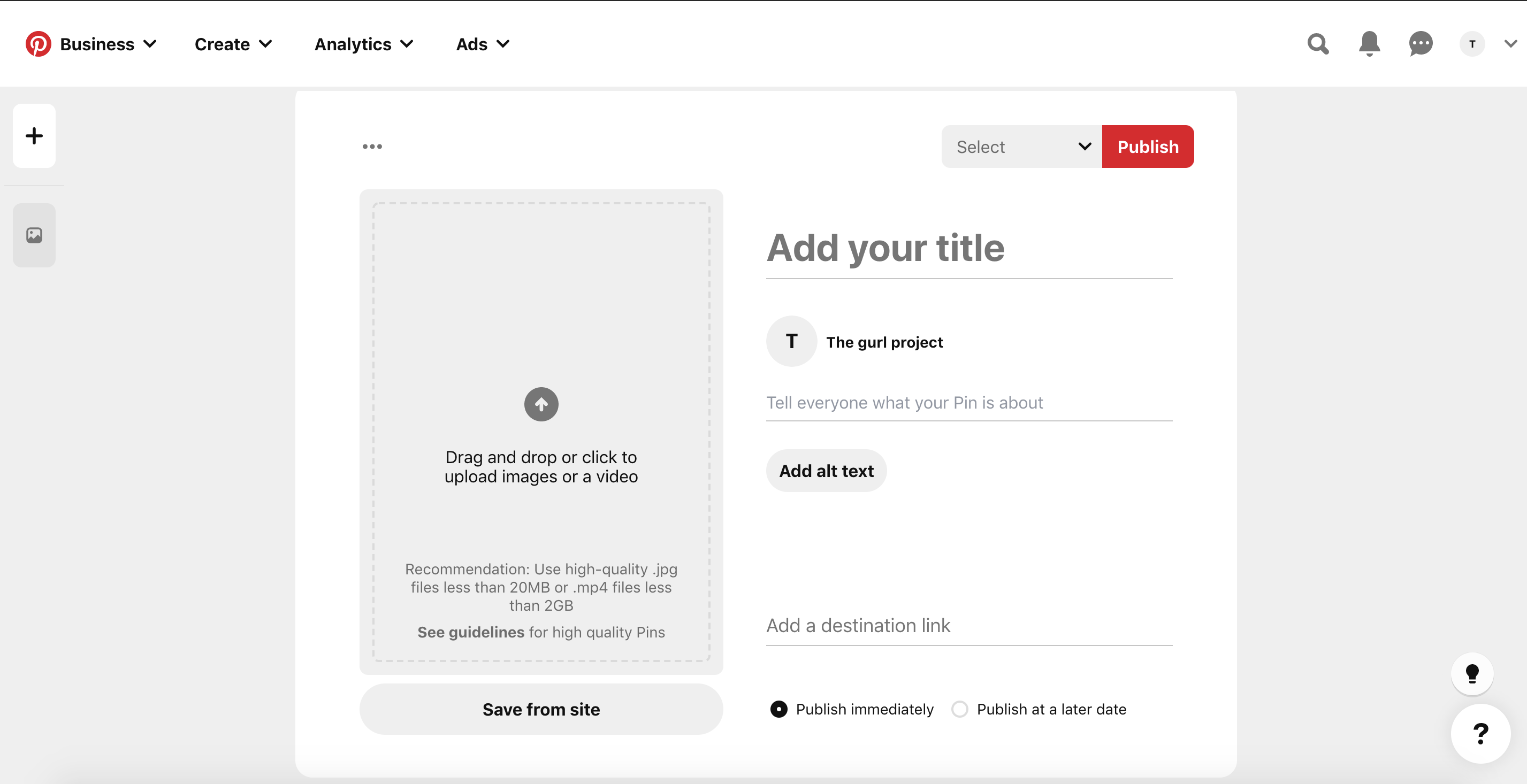Open the search magnifier icon
1527x784 pixels.
pyautogui.click(x=1318, y=44)
